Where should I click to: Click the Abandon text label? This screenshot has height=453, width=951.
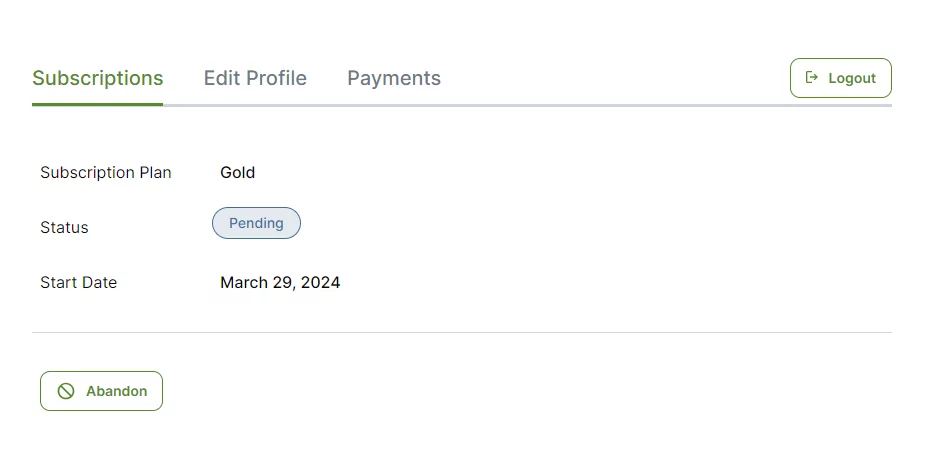click(x=116, y=391)
